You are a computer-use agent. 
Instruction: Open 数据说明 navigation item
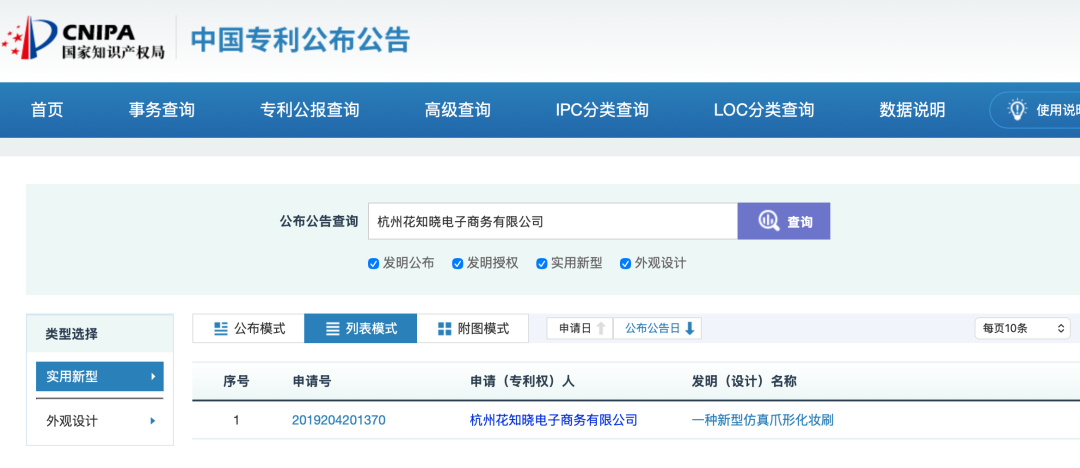[912, 110]
